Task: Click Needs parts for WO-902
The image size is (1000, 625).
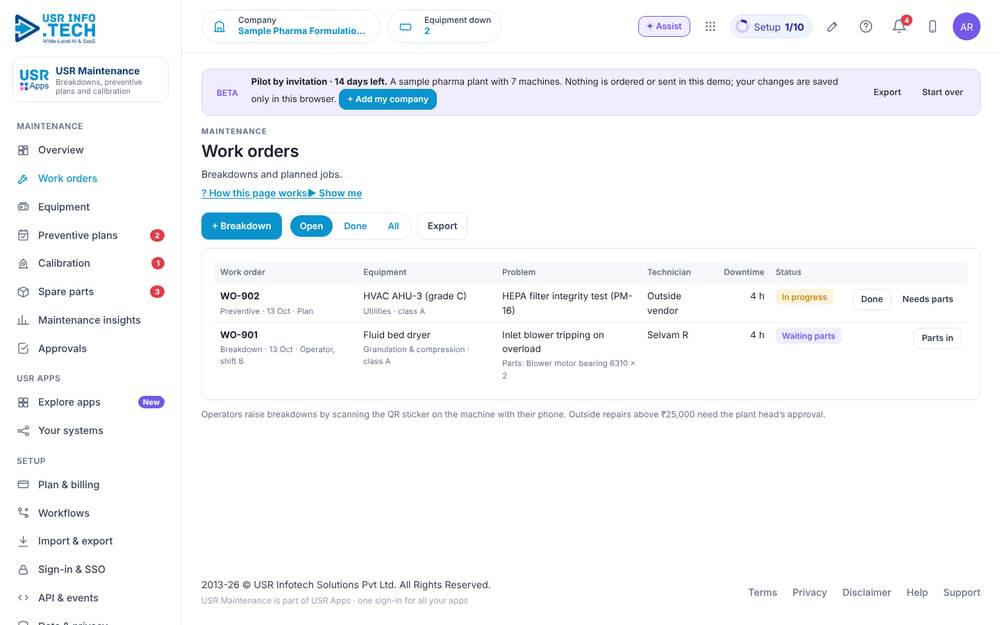Action: pos(927,299)
